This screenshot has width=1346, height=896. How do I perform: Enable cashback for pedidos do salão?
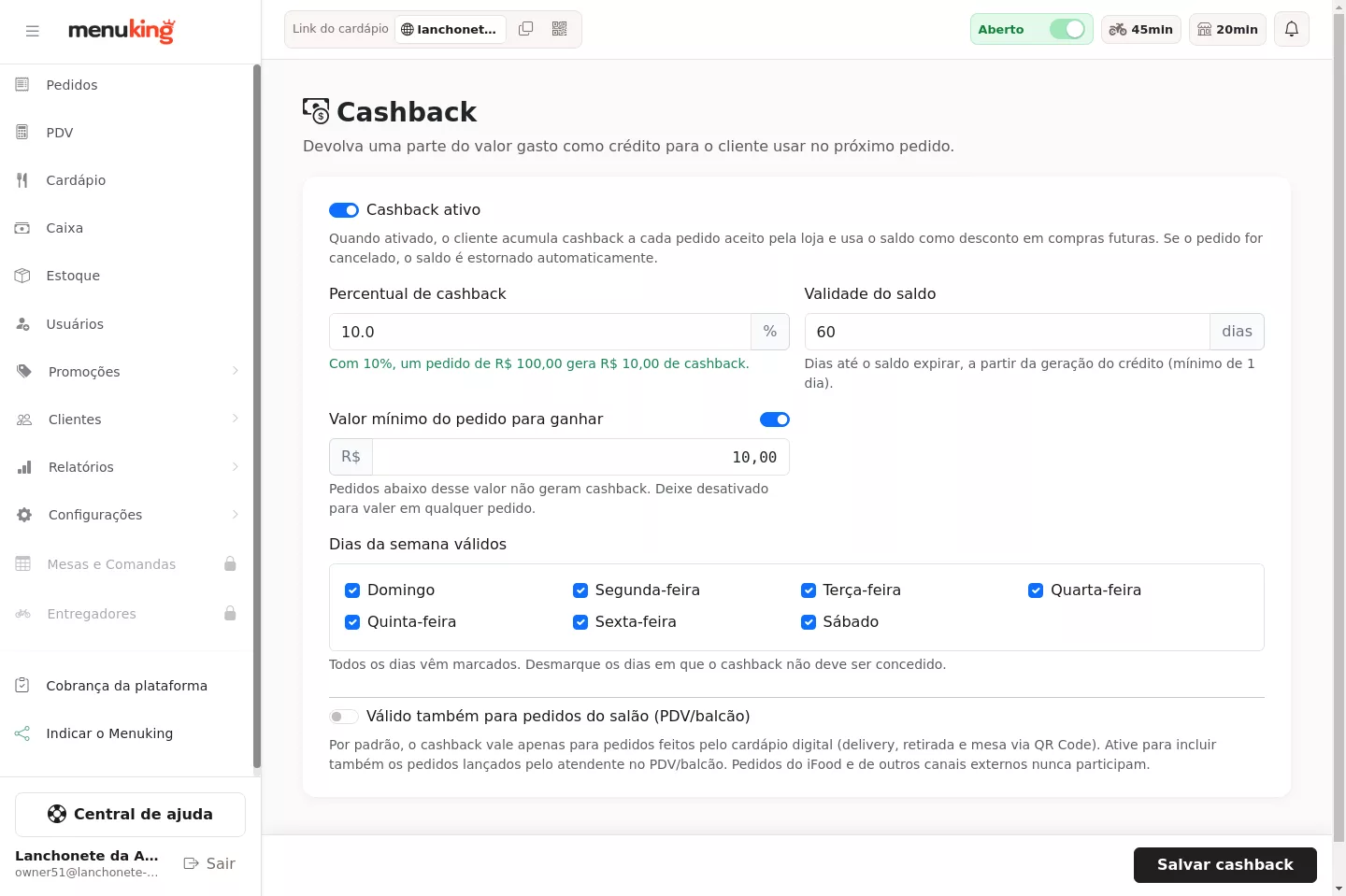coord(344,717)
